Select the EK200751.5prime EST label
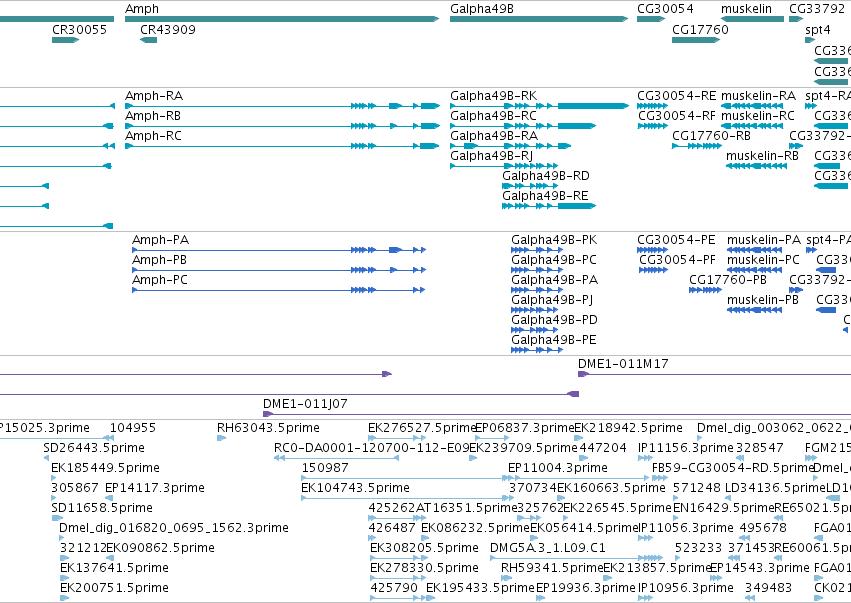This screenshot has width=851, height=603. pos(114,588)
